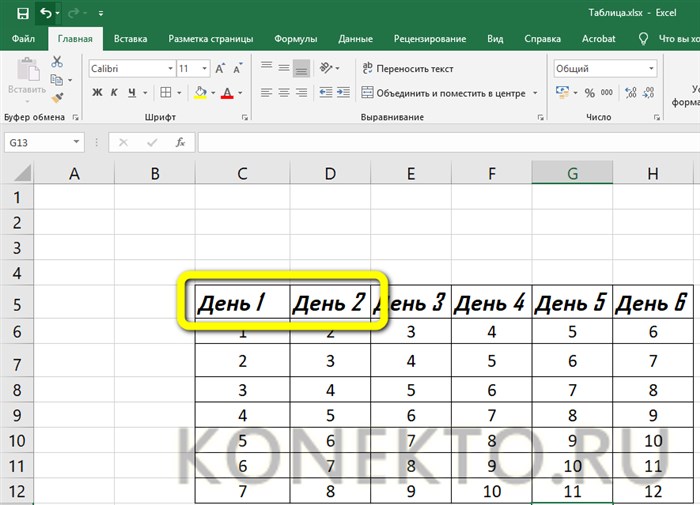Open Число dialog launcher
The height and width of the screenshot is (505, 700).
click(657, 117)
